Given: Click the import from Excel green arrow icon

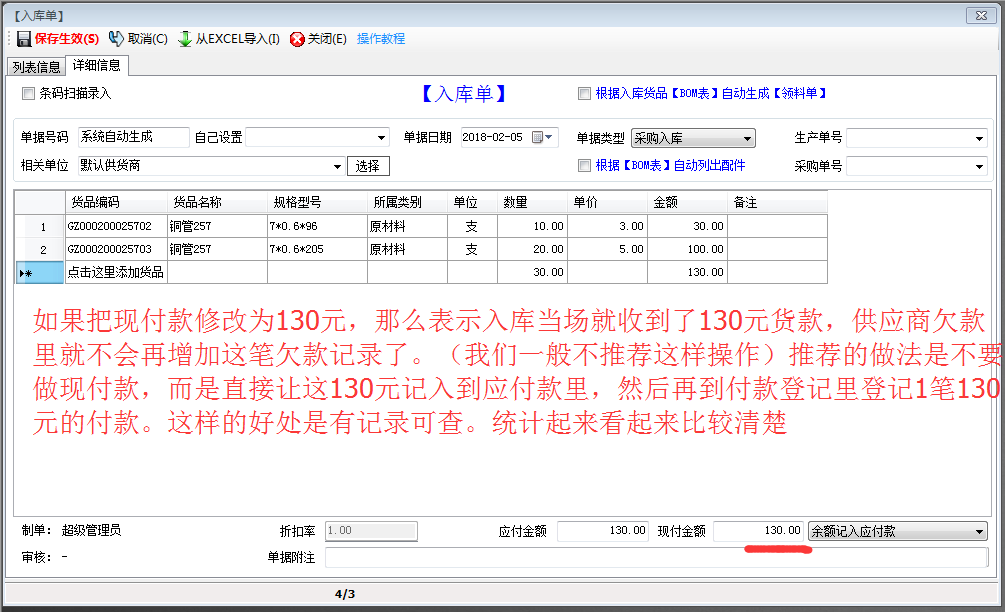Looking at the screenshot, I should pos(185,39).
